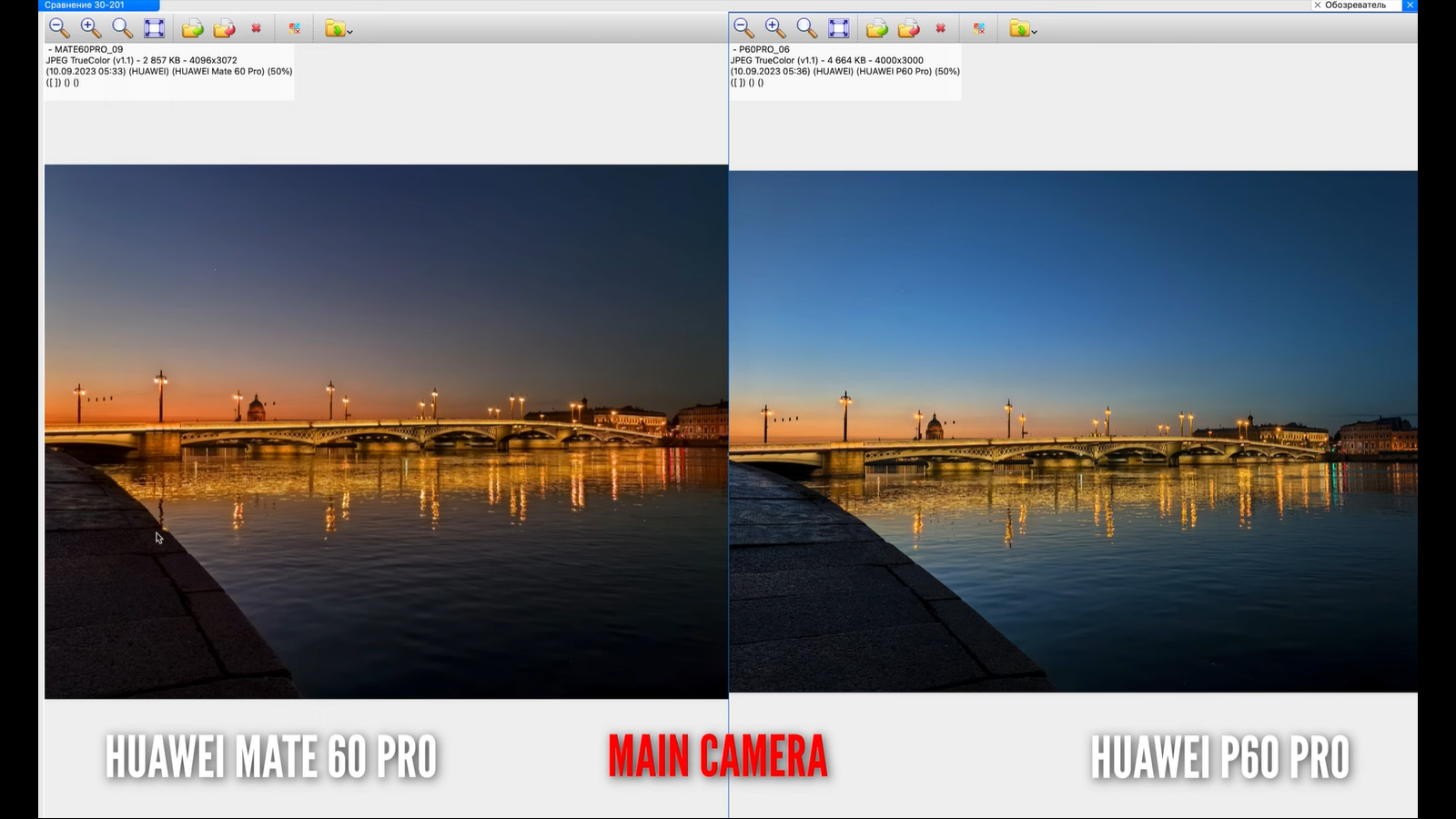
Task: Open folder dropdown in MATE60PRO_09 pane
Action: tap(339, 29)
